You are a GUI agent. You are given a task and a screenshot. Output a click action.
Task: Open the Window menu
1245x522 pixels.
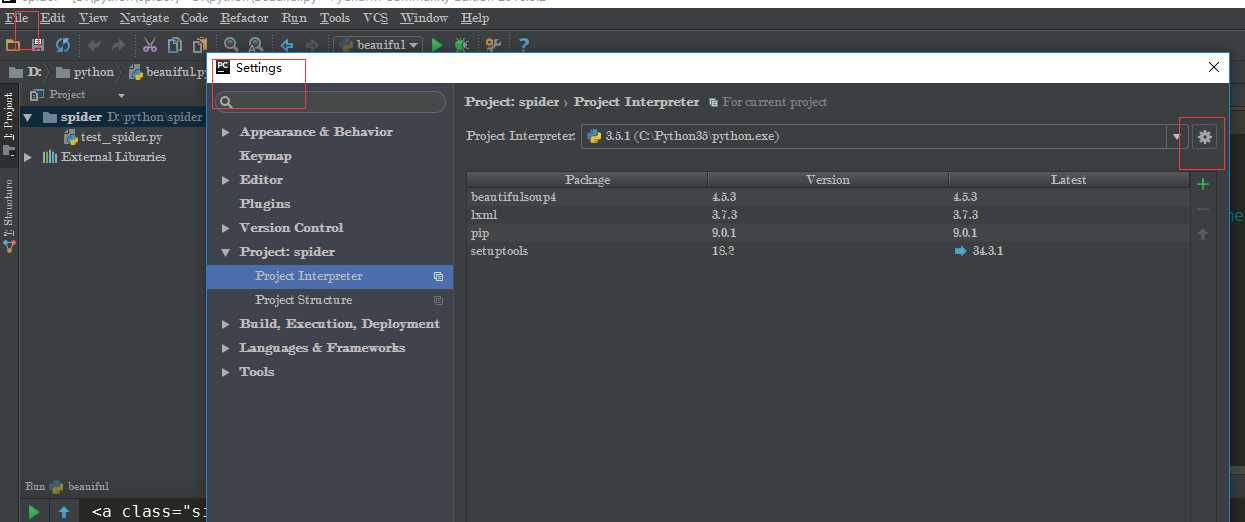[x=424, y=18]
